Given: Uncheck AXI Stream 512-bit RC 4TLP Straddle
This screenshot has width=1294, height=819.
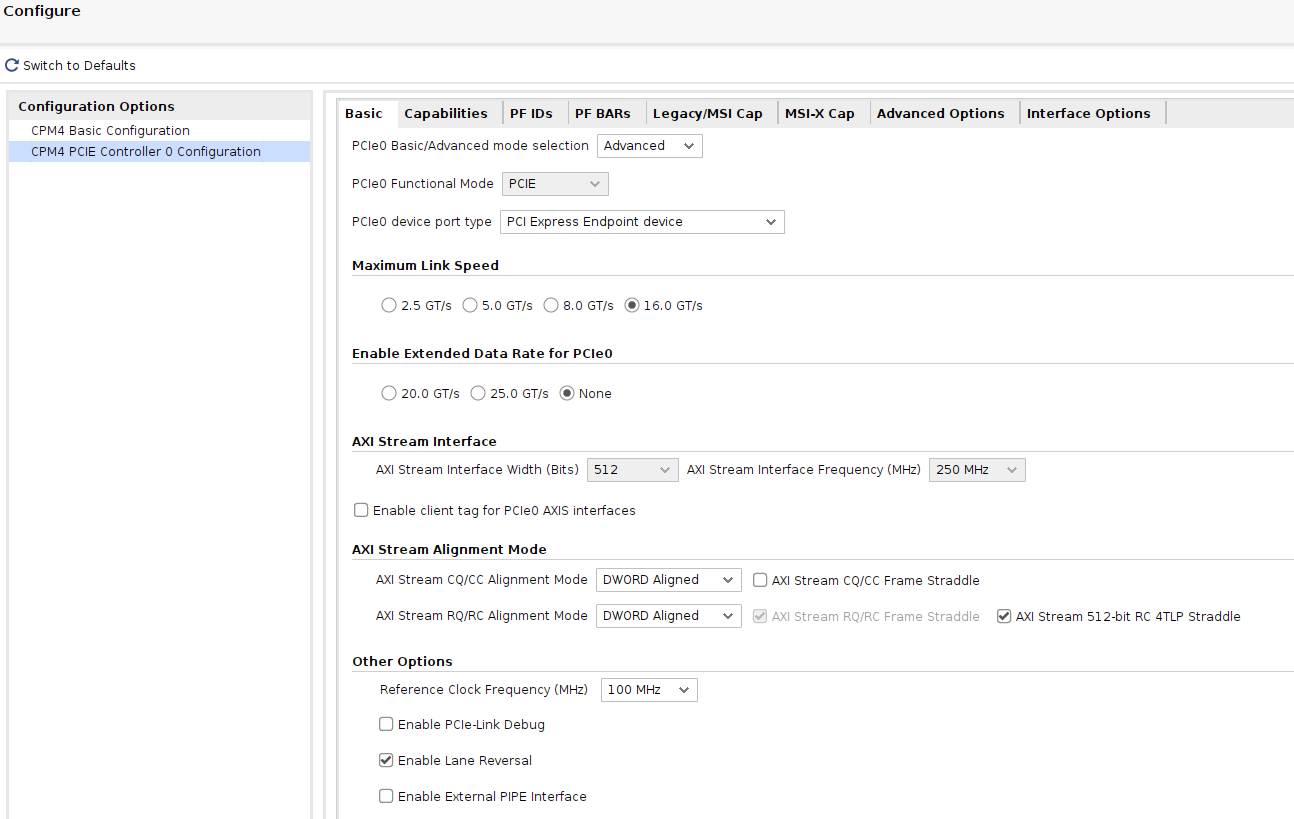Looking at the screenshot, I should [x=1004, y=616].
